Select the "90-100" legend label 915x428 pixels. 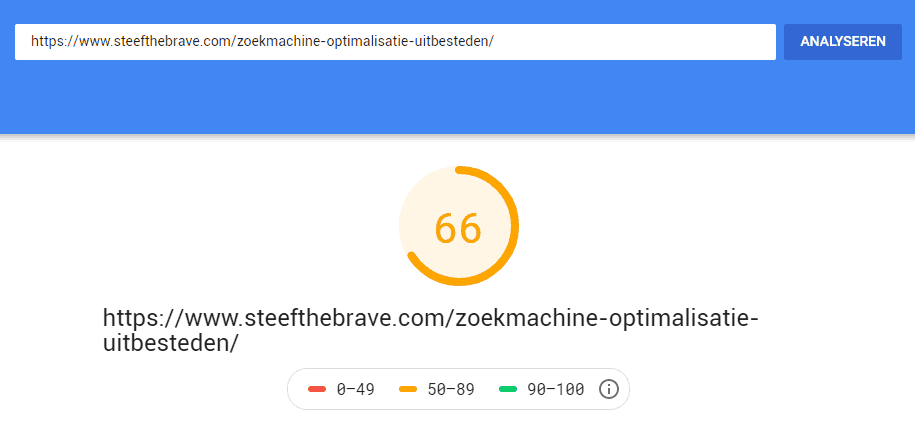click(x=555, y=389)
